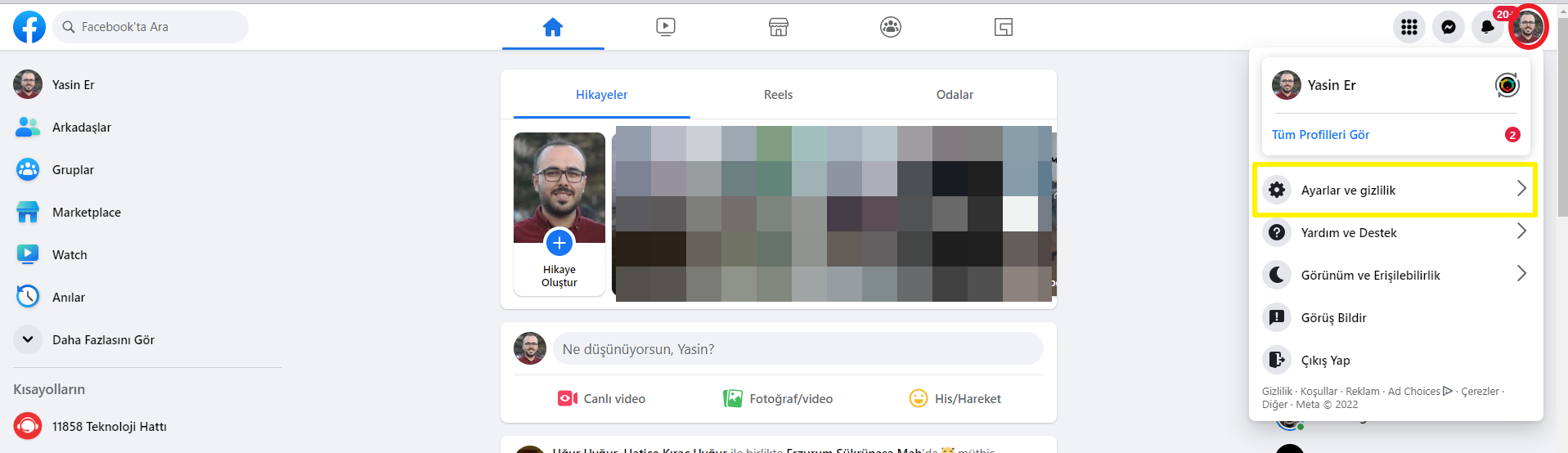The width and height of the screenshot is (1568, 453).
Task: Click the His/Hareket smiley icon
Action: 919,398
